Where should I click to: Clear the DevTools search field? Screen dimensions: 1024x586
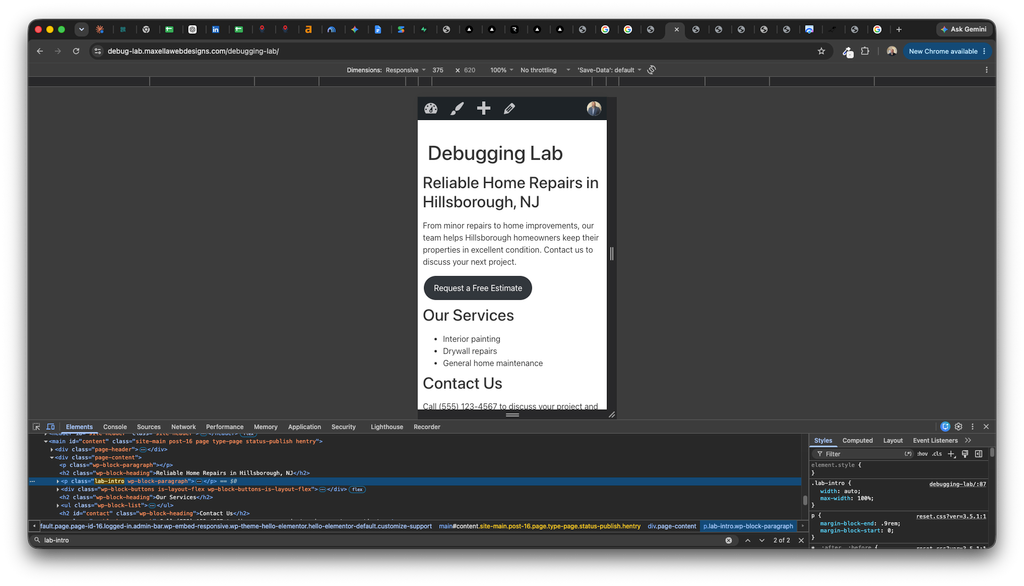[729, 540]
